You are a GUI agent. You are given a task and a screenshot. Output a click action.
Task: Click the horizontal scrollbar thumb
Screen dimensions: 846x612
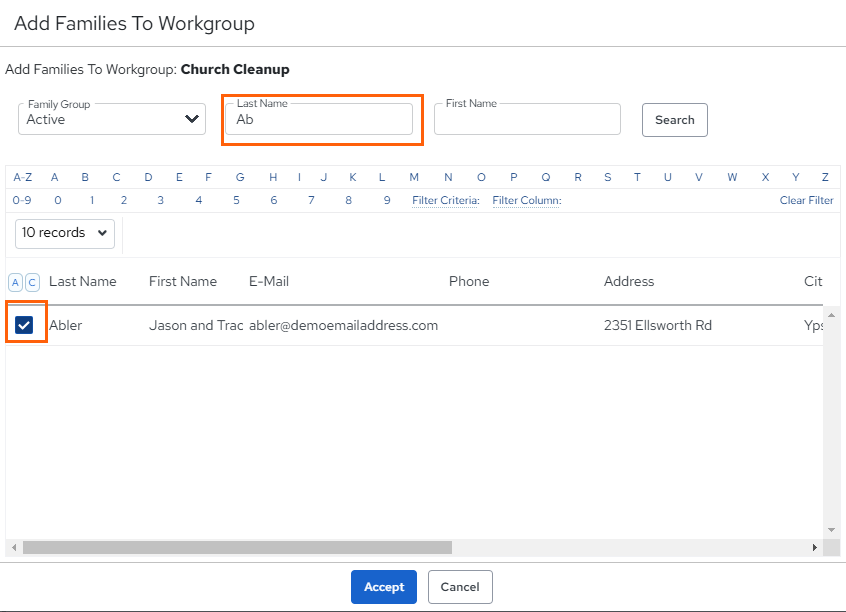(x=237, y=547)
